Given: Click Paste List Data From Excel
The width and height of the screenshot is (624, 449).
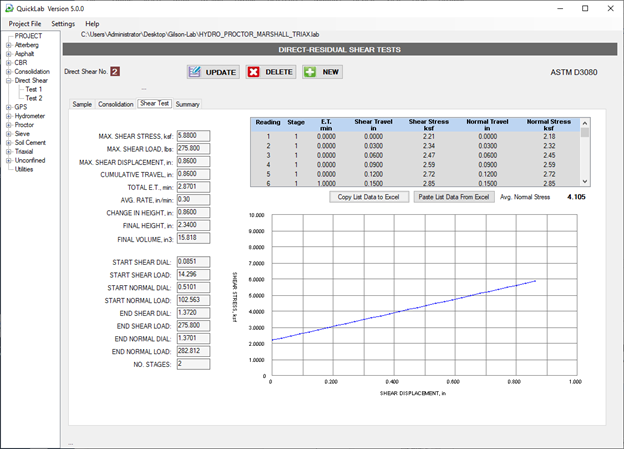Looking at the screenshot, I should pyautogui.click(x=454, y=197).
